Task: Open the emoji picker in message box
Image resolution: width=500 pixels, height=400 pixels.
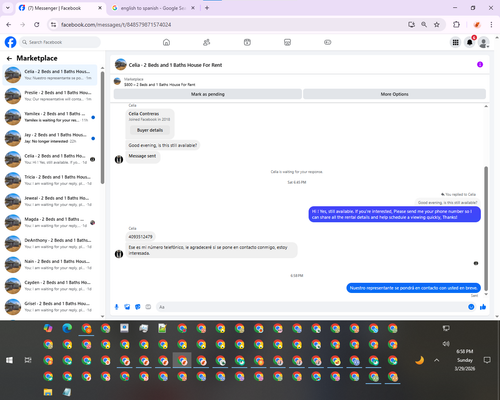Action: [x=471, y=307]
